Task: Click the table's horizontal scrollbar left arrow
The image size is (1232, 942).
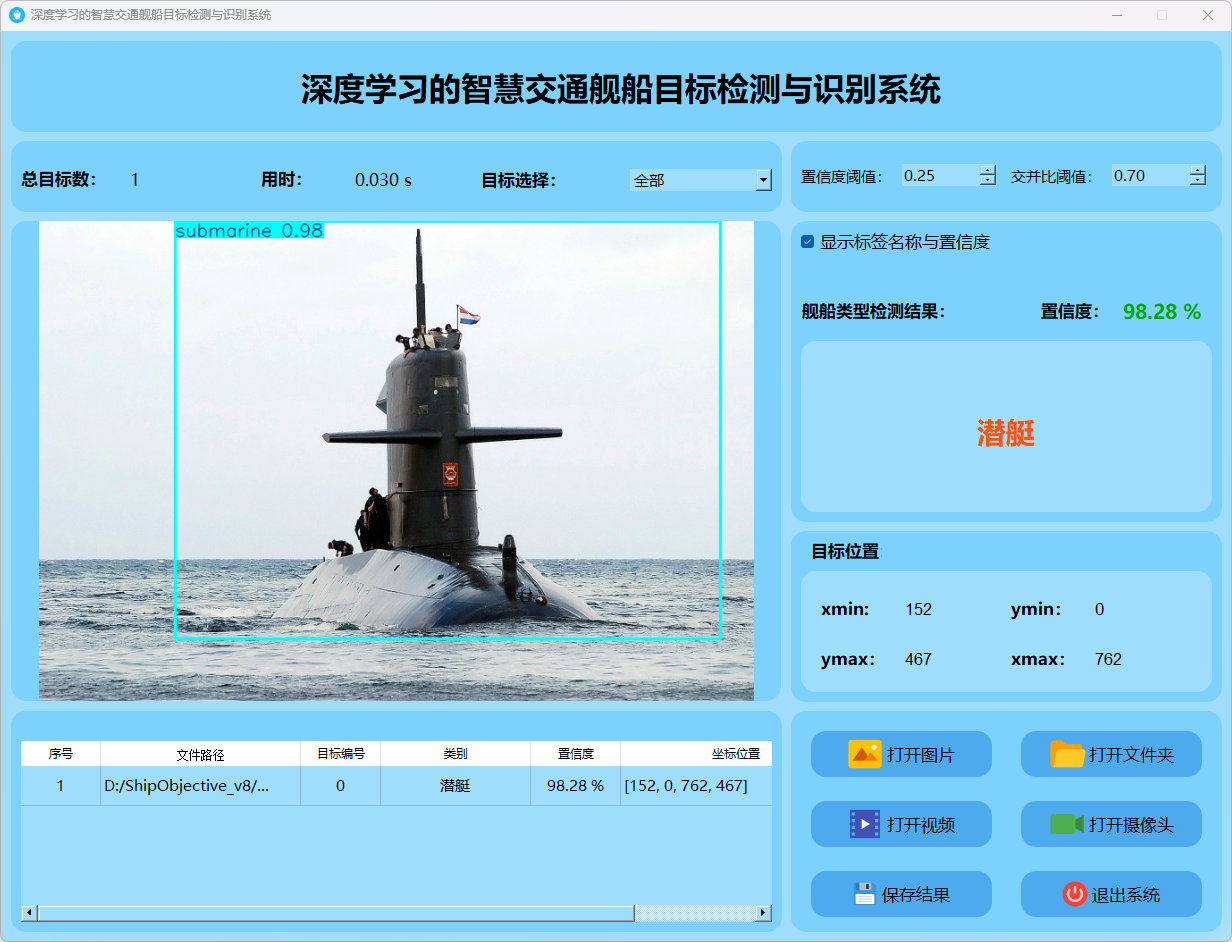Action: click(x=29, y=913)
